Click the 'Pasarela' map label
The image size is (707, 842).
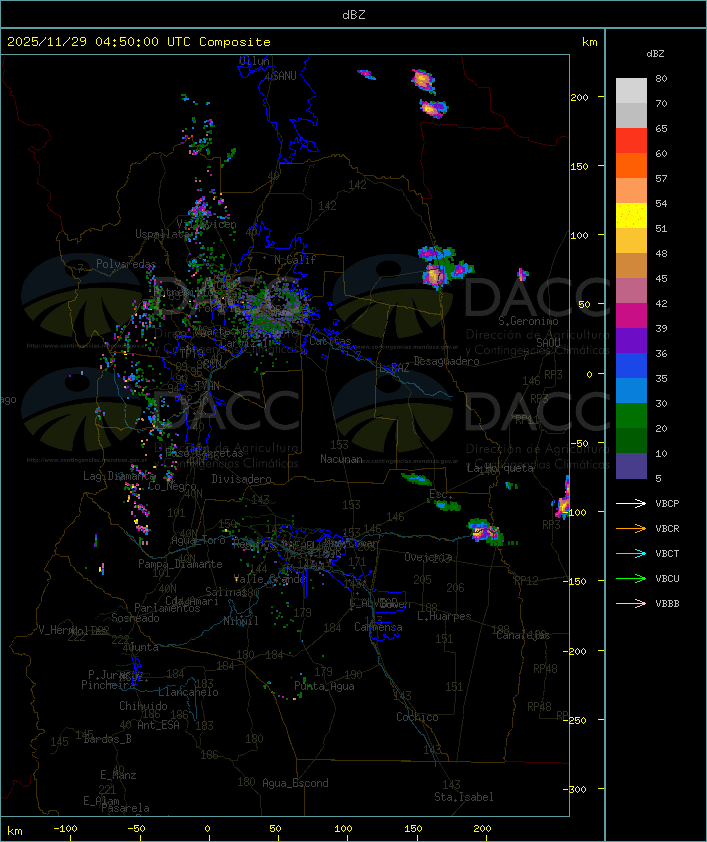pyautogui.click(x=125, y=808)
